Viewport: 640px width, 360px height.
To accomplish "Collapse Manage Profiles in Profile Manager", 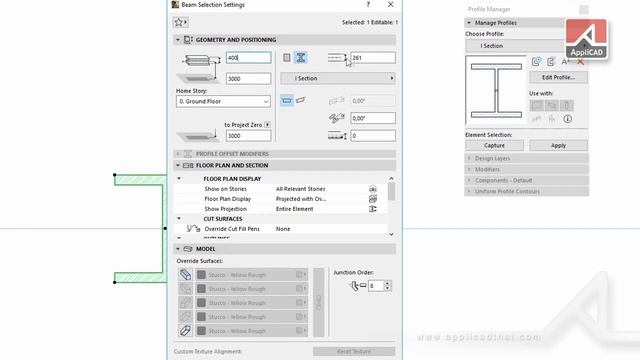I will 469,23.
